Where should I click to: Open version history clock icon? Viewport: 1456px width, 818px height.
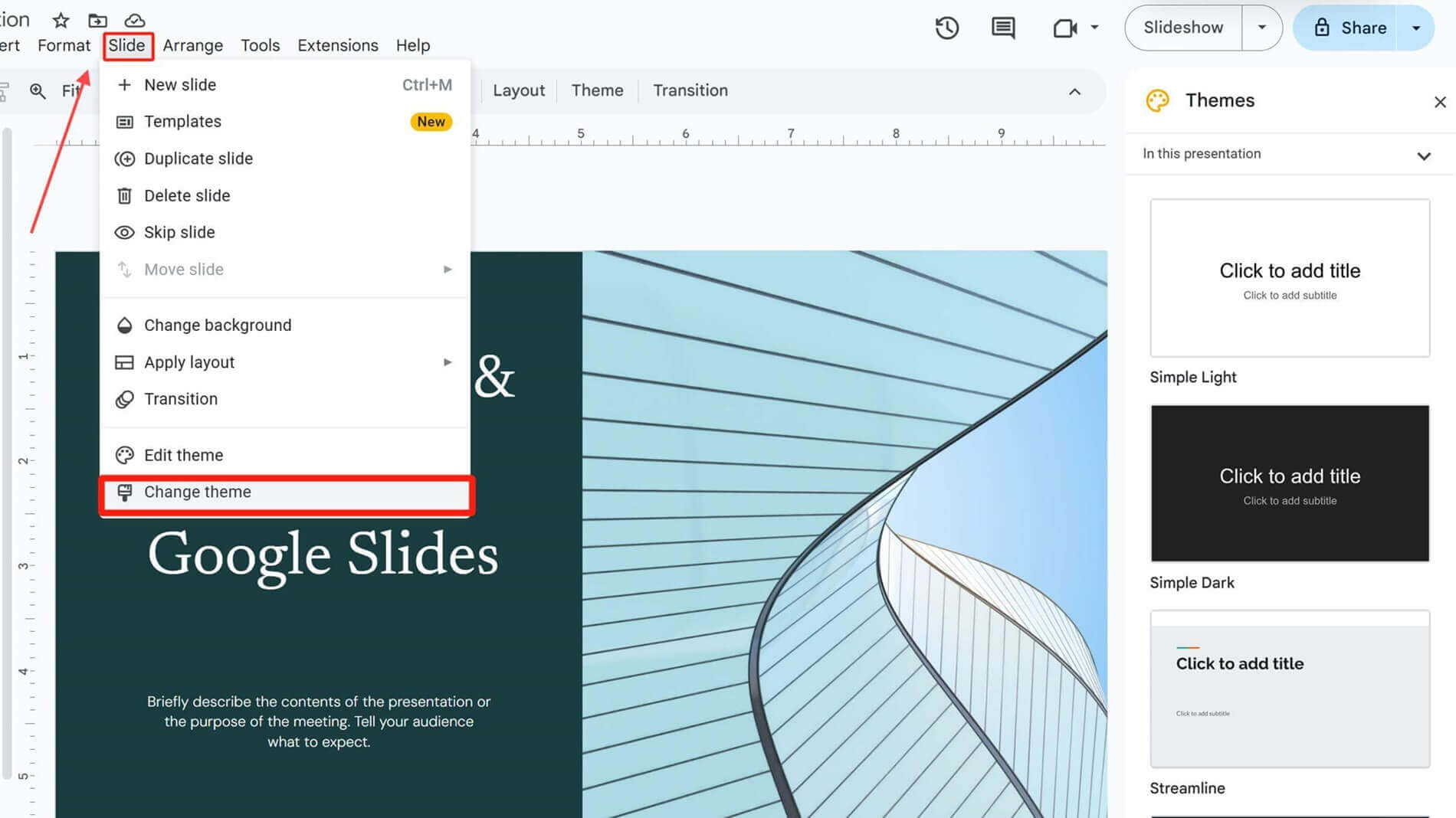coord(947,28)
